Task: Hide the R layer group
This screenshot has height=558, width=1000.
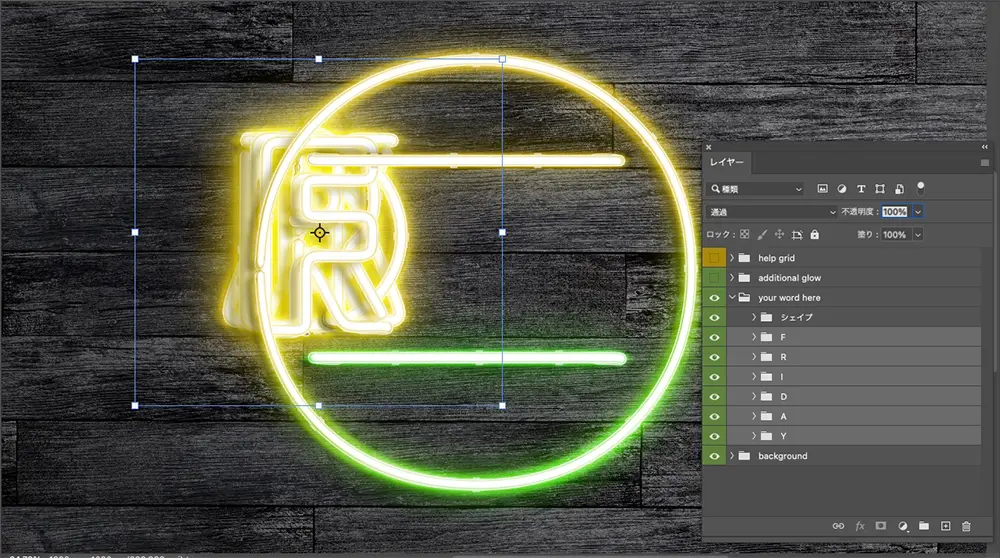Action: tap(714, 357)
